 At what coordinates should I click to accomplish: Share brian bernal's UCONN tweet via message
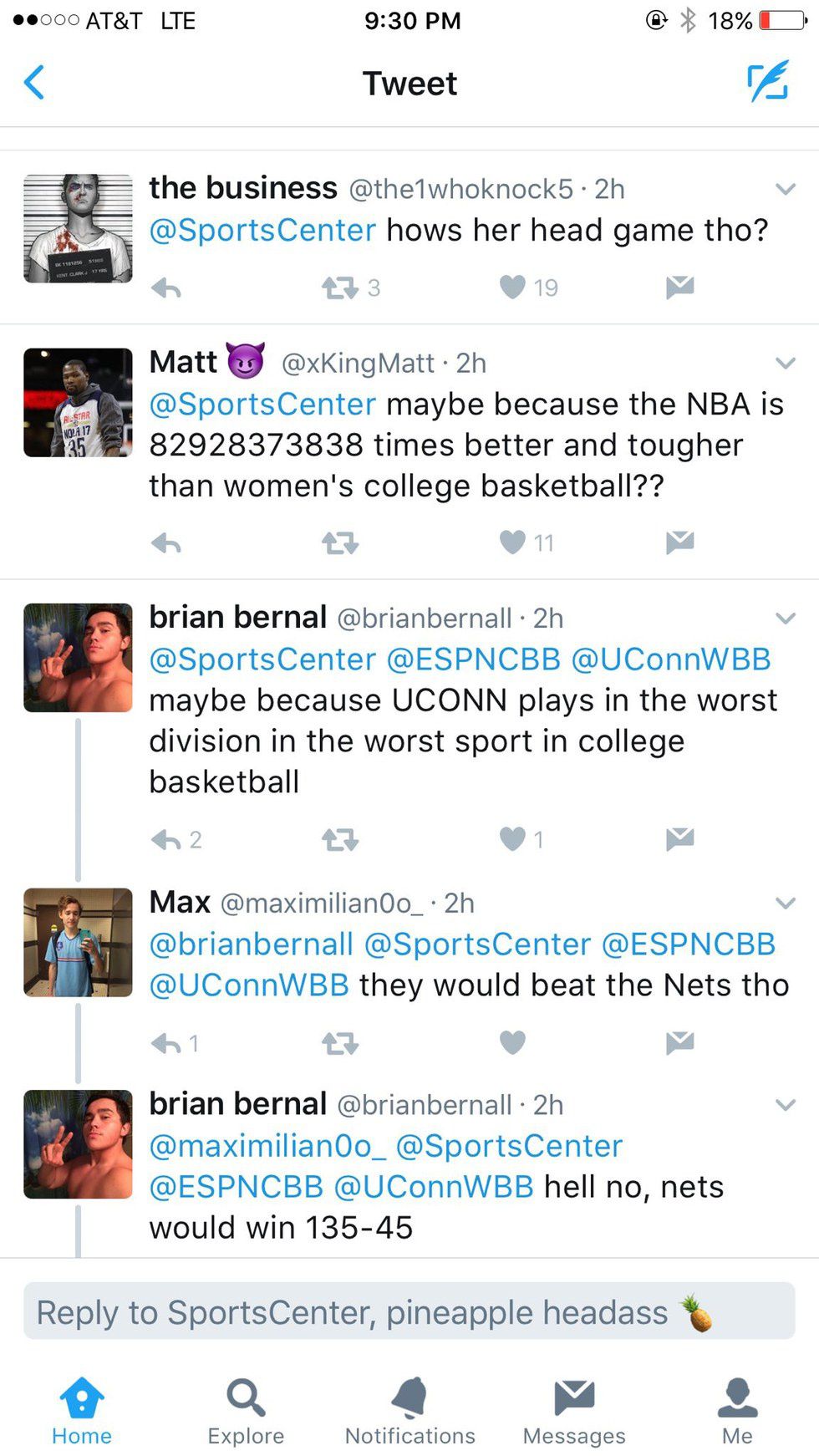(x=679, y=838)
